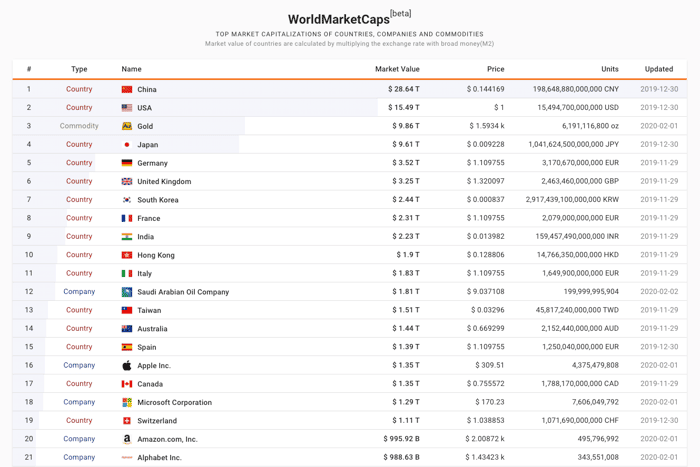Click the Microsoft Corporation logo icon

pyautogui.click(x=127, y=402)
